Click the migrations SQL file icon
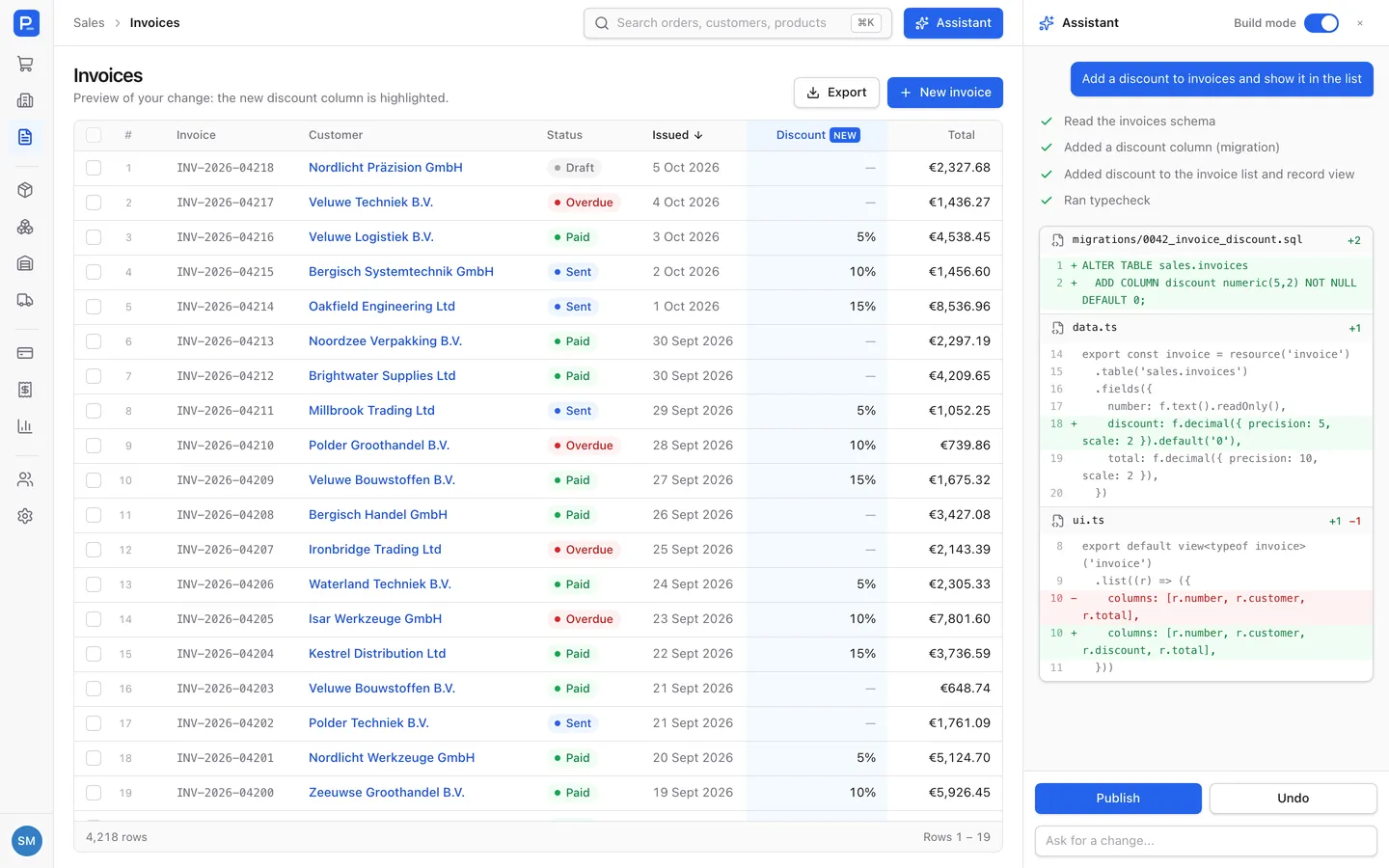 click(x=1057, y=240)
